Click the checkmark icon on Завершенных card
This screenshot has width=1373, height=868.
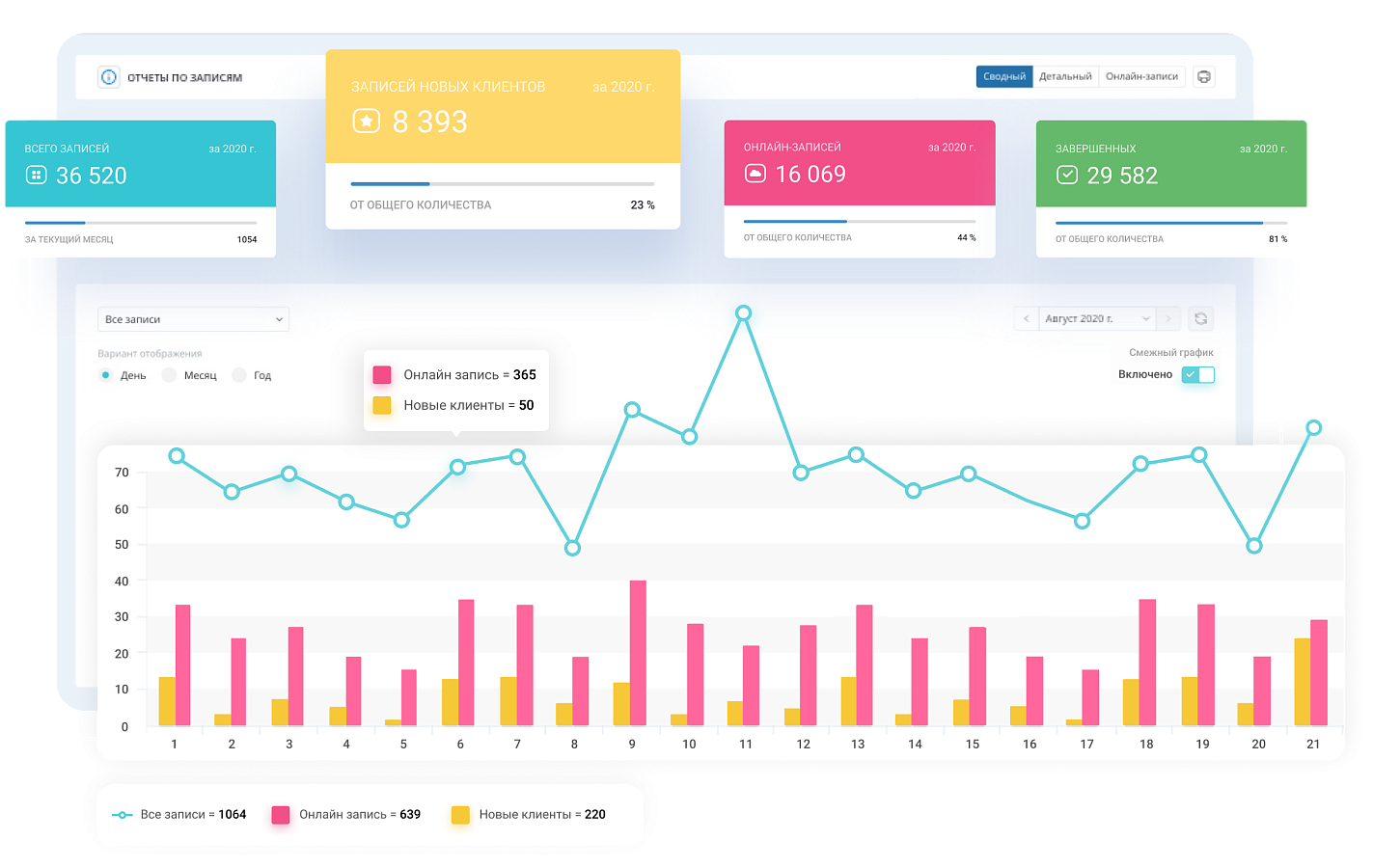[x=1066, y=175]
